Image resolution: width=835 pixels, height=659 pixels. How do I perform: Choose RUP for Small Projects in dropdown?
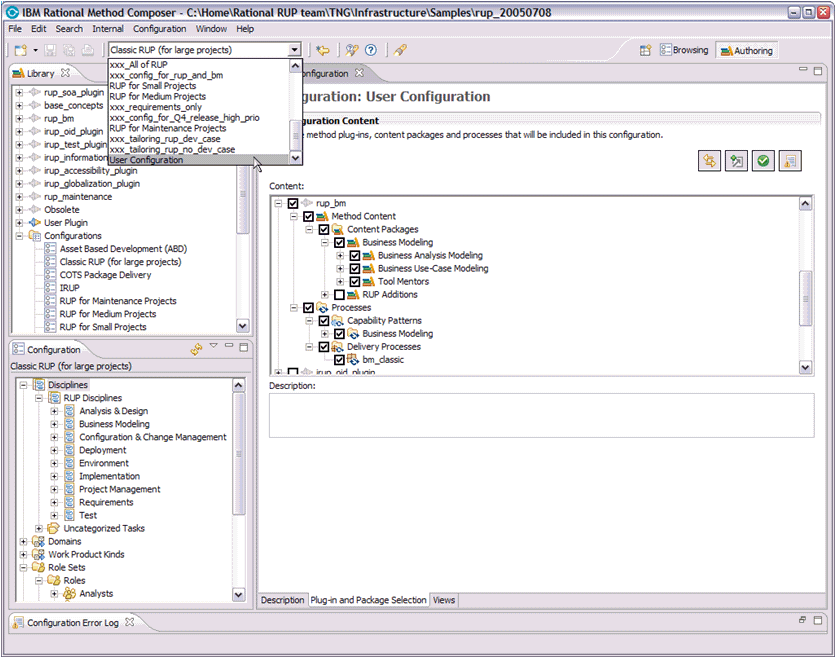pyautogui.click(x=199, y=86)
